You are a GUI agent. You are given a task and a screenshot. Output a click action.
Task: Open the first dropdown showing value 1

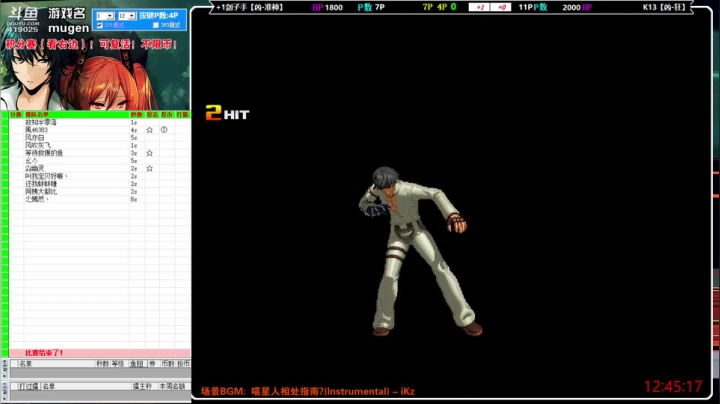[104, 16]
